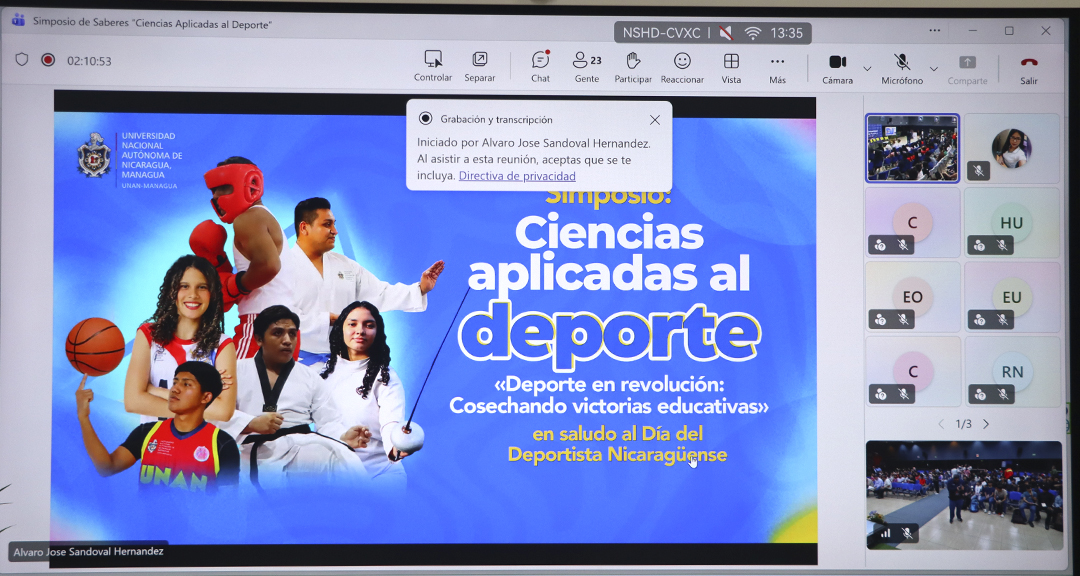Open the Reaccionar emoji menu
The height and width of the screenshot is (576, 1080).
[682, 66]
